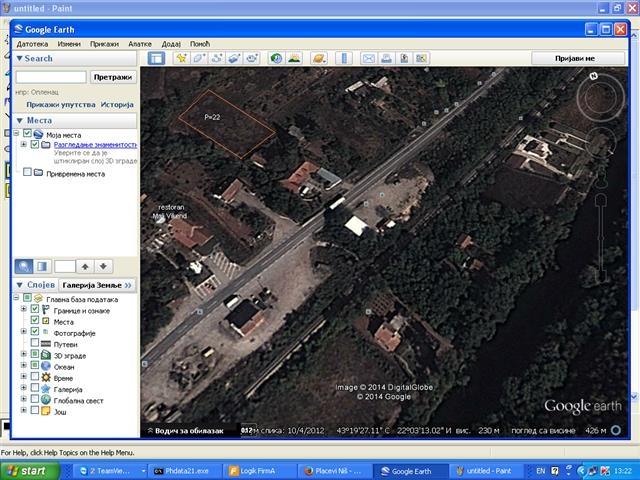Viewport: 640px width, 480px height.
Task: Open the Прикажи menu
Action: pos(104,44)
